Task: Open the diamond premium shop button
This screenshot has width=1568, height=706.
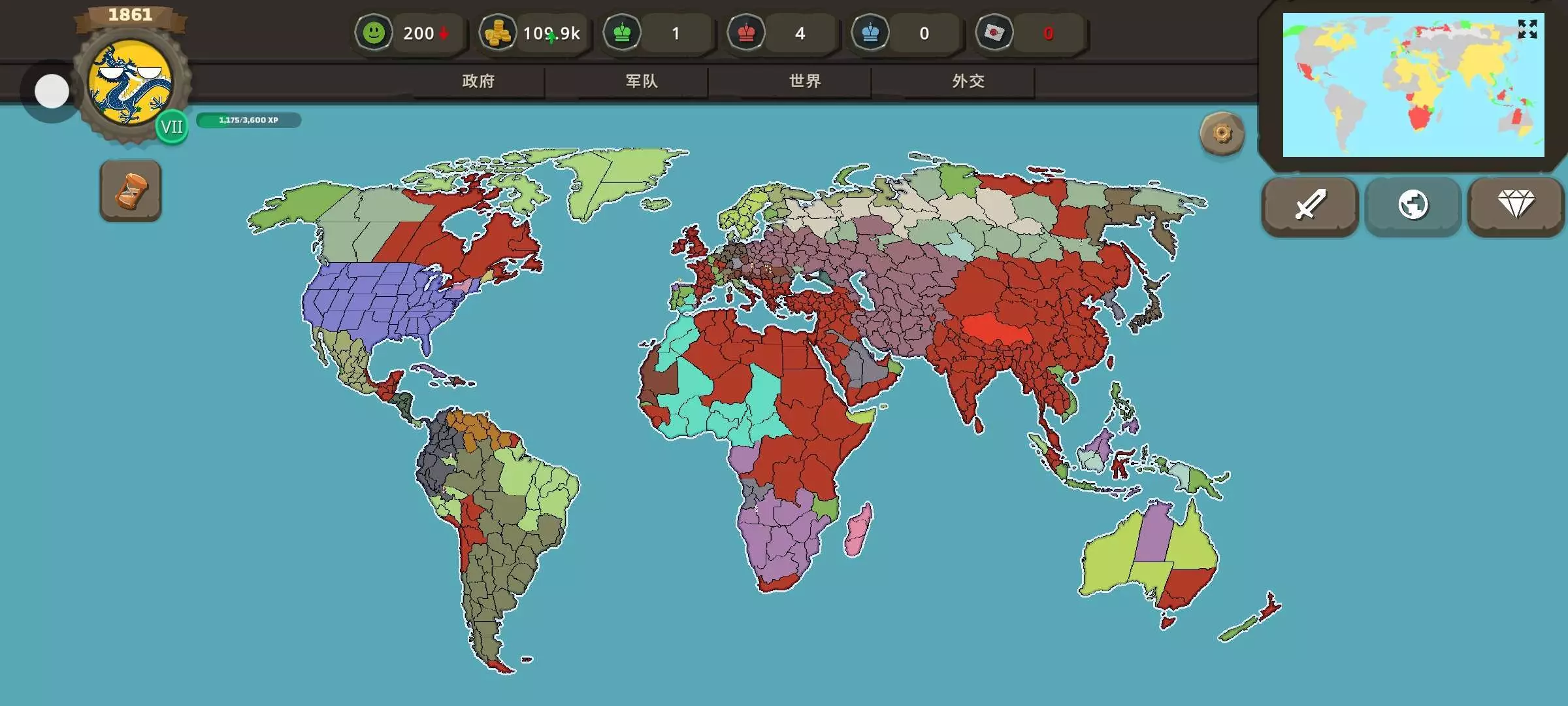Action: pyautogui.click(x=1516, y=205)
